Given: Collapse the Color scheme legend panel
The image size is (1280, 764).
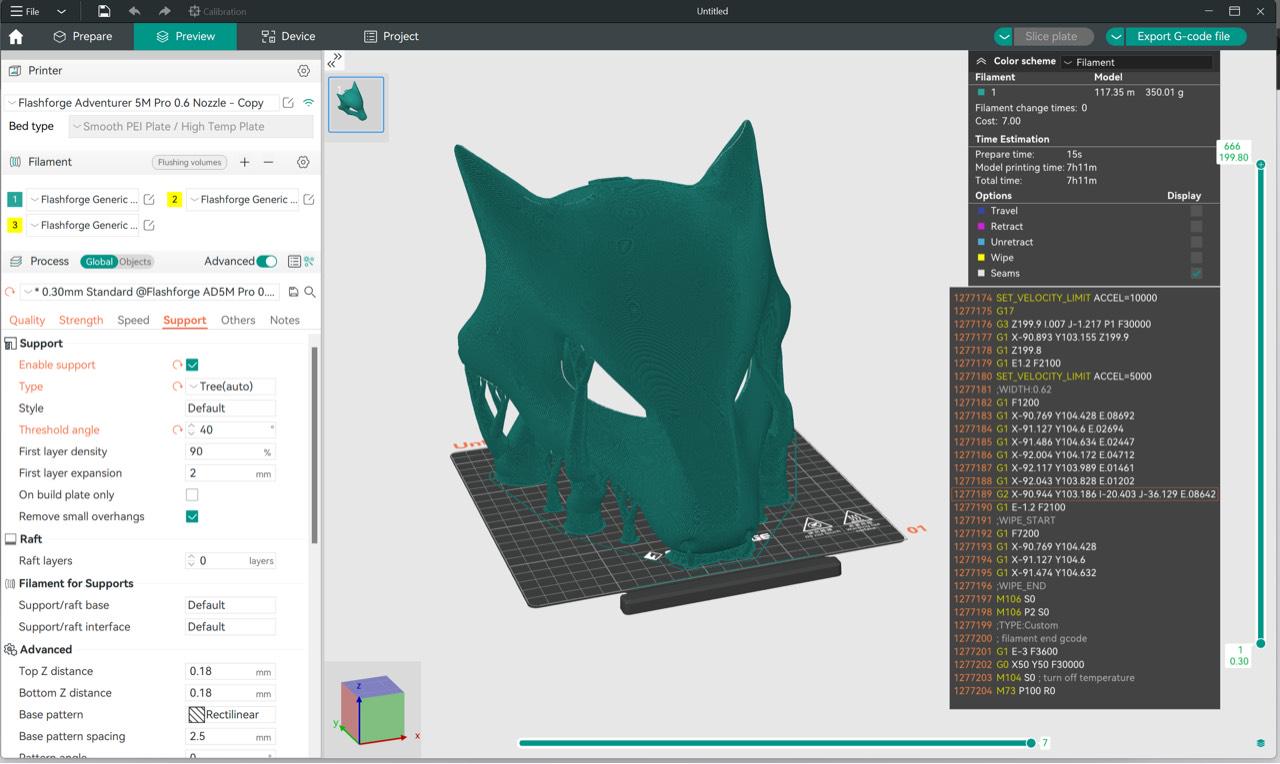Looking at the screenshot, I should click(982, 61).
